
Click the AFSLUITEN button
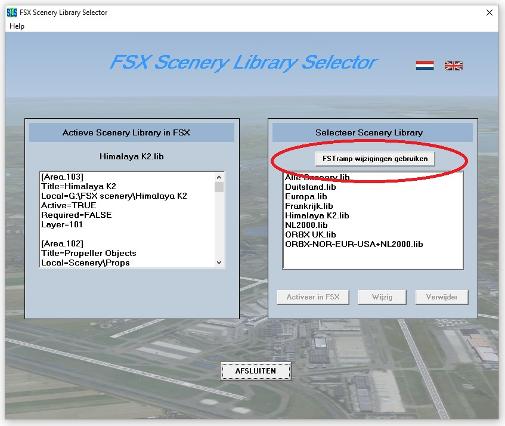(x=256, y=371)
